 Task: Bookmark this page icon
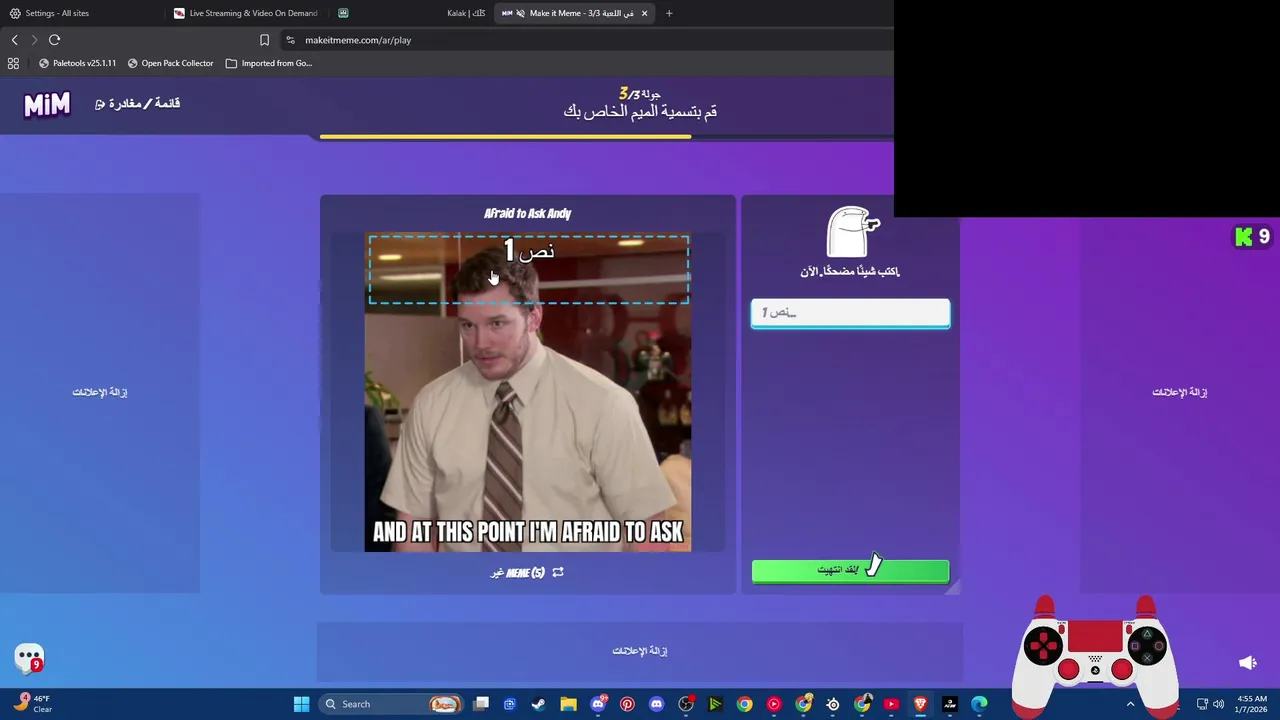pos(264,40)
